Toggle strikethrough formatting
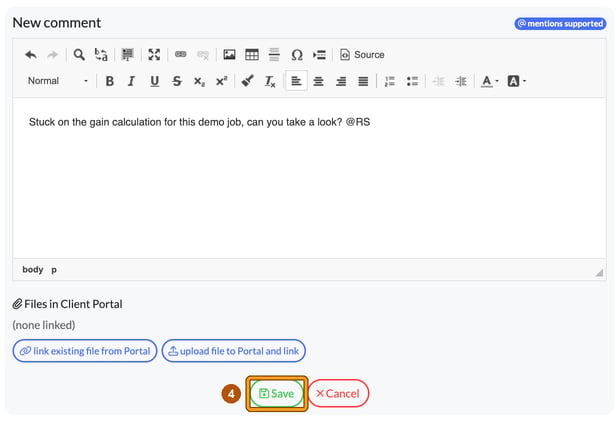Screen dimensions: 616x429 (x=177, y=81)
